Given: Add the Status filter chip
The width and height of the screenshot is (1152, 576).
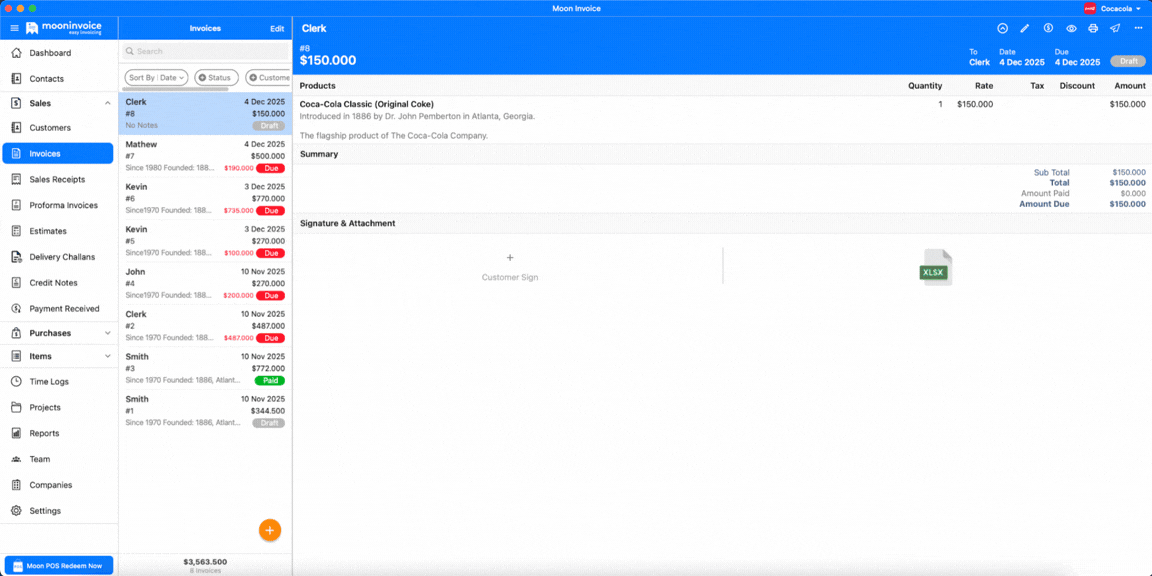Looking at the screenshot, I should click(x=216, y=77).
